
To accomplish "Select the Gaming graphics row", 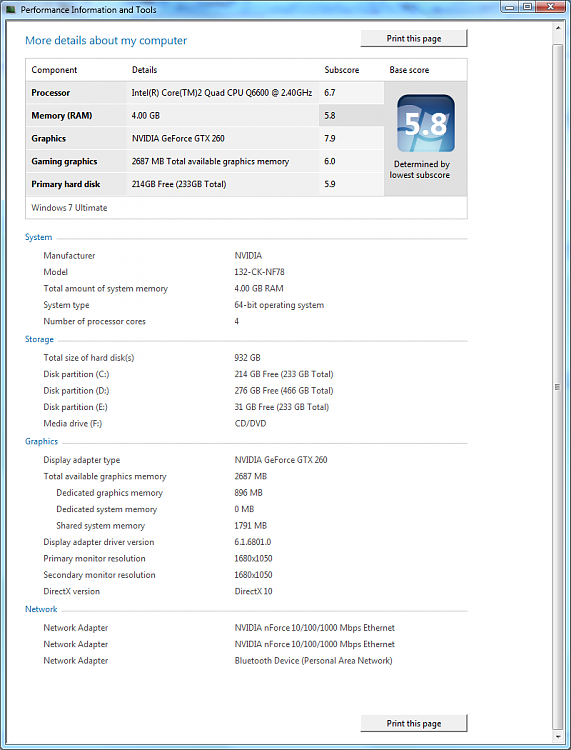I will [205, 162].
